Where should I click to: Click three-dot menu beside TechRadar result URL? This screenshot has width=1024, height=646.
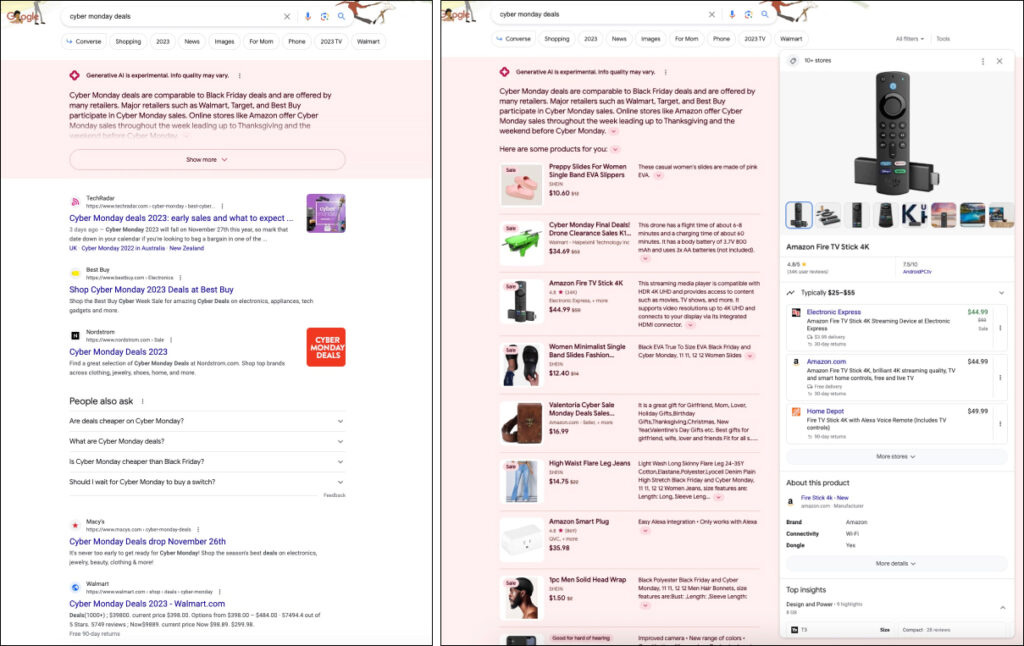pos(222,206)
